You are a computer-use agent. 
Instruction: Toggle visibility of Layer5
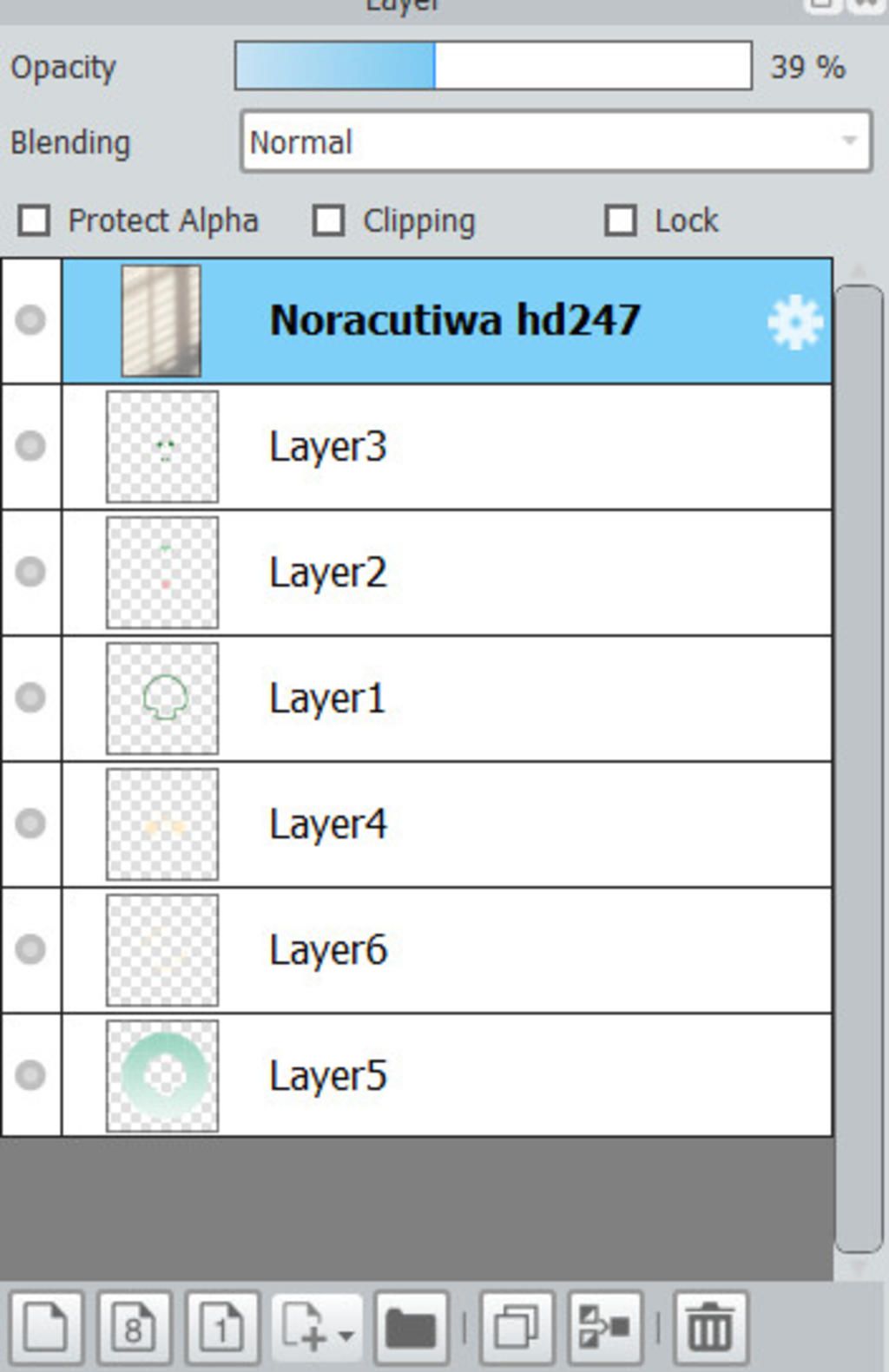(30, 1074)
